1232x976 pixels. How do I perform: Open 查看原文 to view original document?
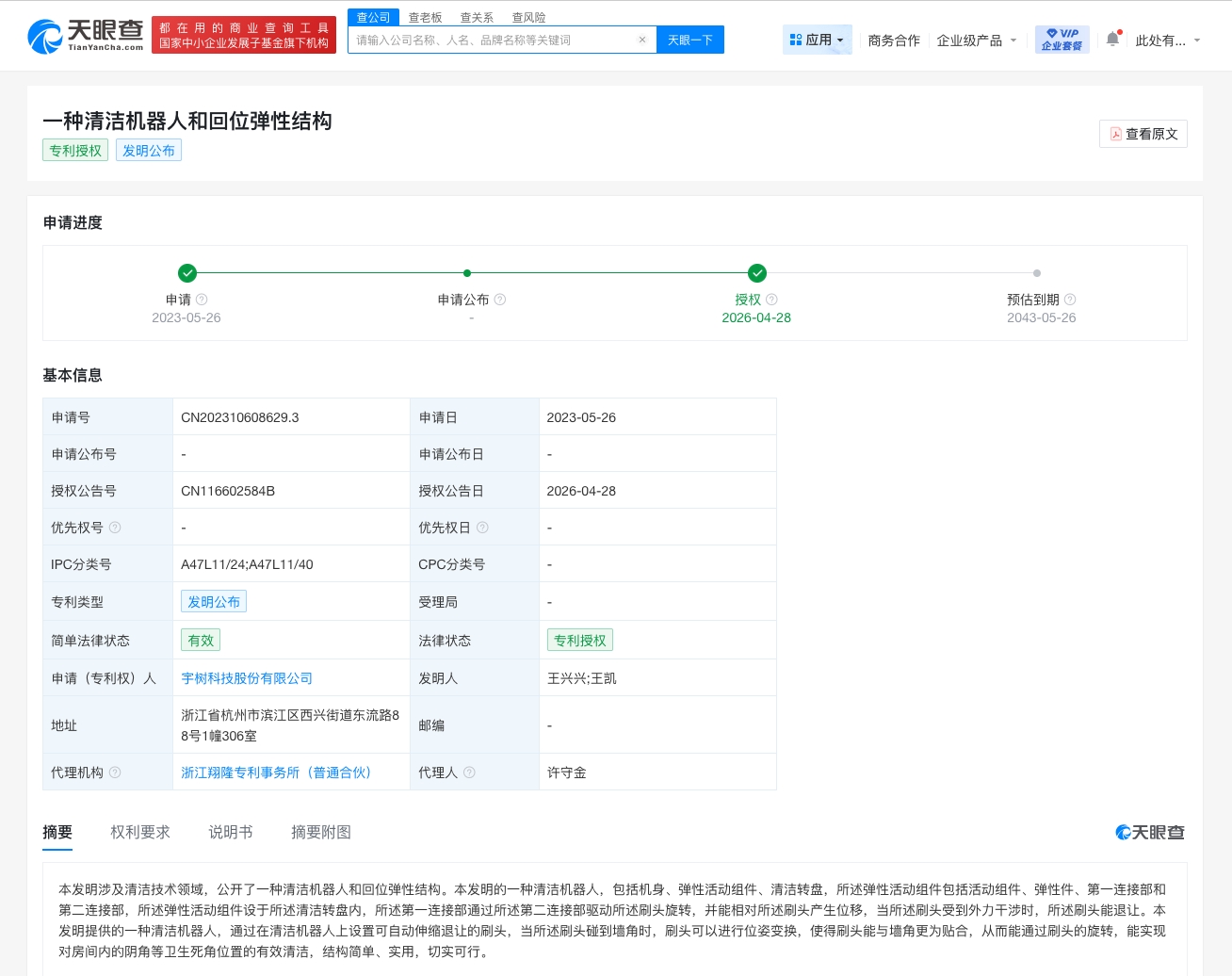1143,134
